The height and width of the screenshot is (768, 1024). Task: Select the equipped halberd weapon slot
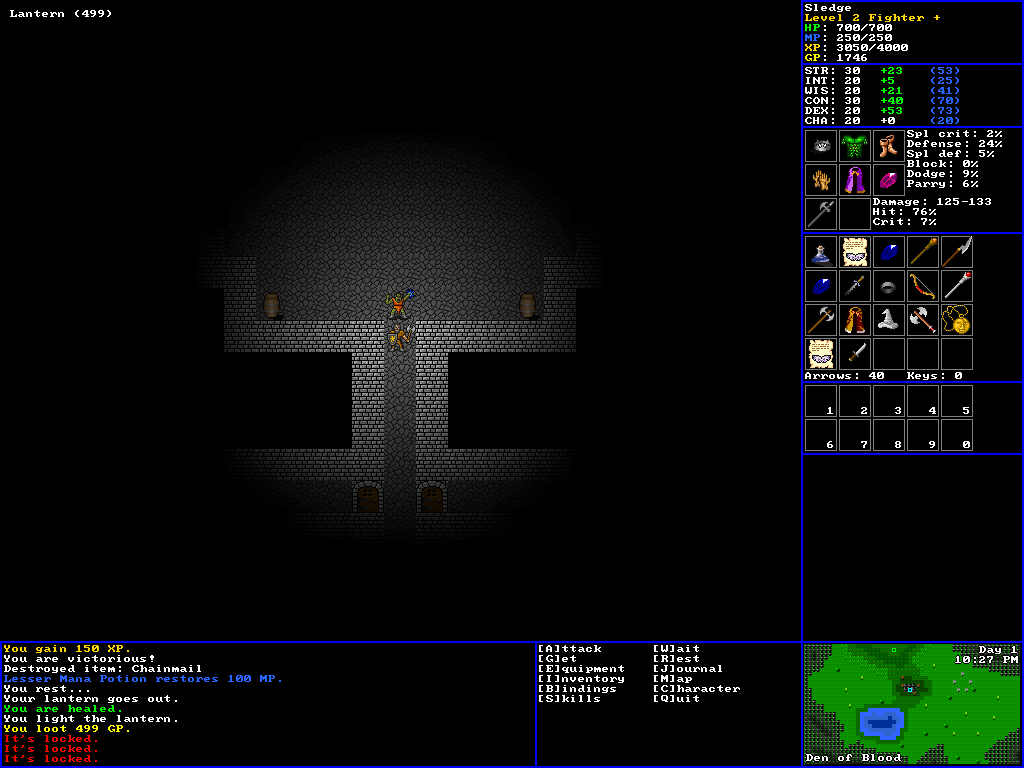[x=821, y=214]
